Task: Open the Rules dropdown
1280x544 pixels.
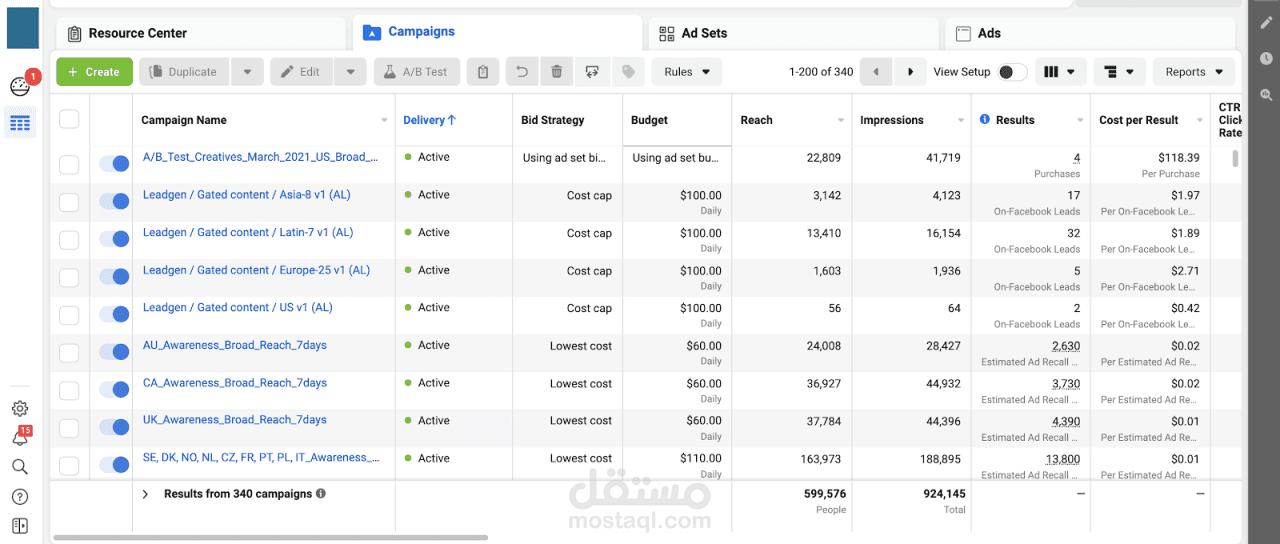Action: [x=686, y=72]
